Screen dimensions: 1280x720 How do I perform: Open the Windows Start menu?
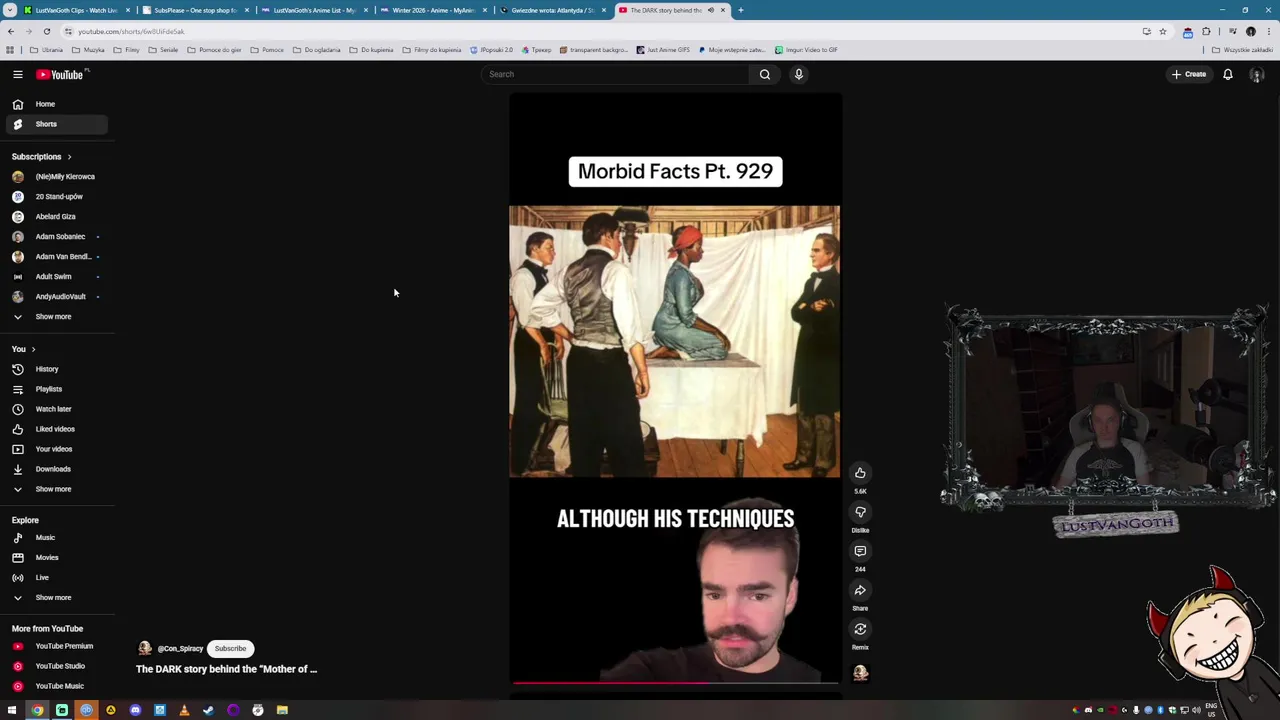tap(12, 710)
